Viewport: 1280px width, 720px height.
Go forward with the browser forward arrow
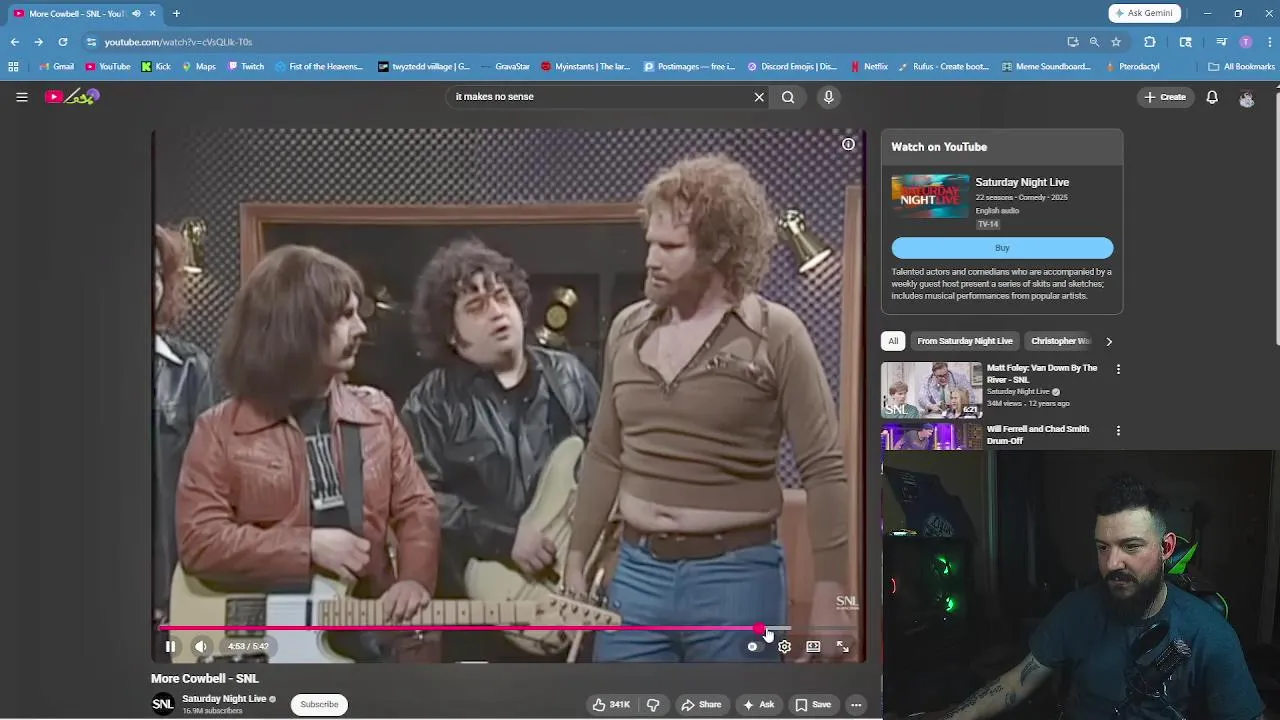pyautogui.click(x=38, y=42)
